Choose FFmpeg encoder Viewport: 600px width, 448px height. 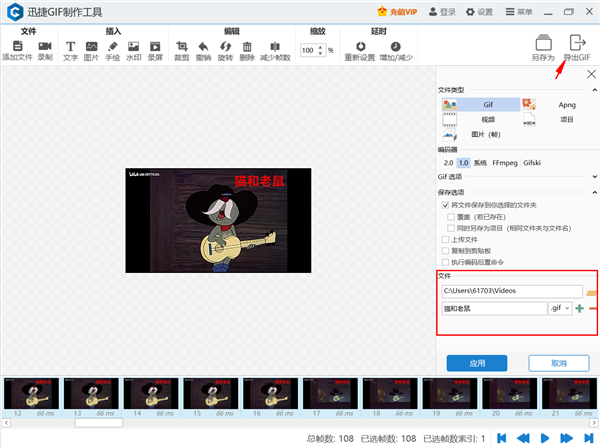[505, 163]
